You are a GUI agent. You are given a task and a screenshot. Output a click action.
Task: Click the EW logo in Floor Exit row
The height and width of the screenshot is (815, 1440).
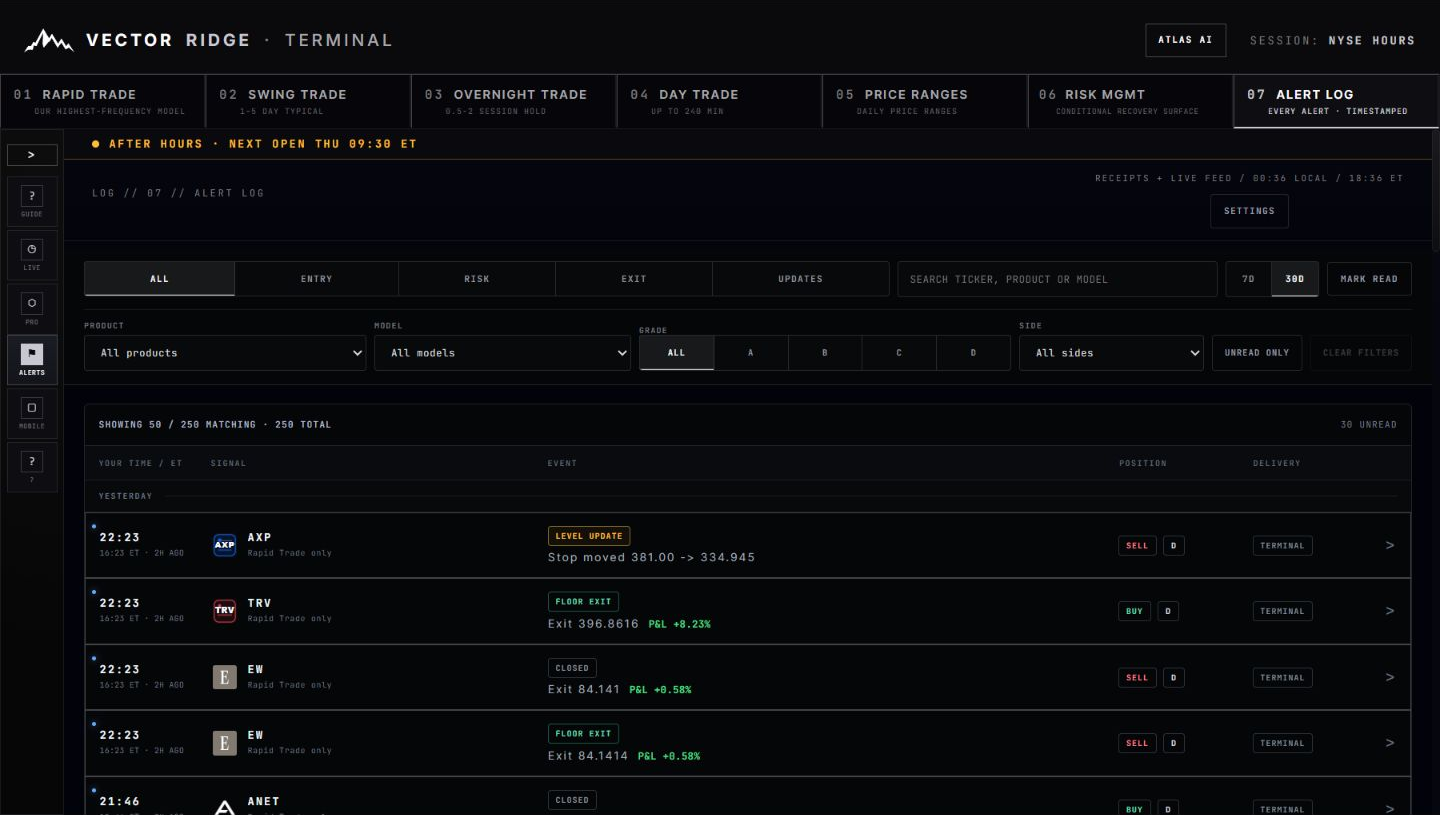tap(225, 743)
